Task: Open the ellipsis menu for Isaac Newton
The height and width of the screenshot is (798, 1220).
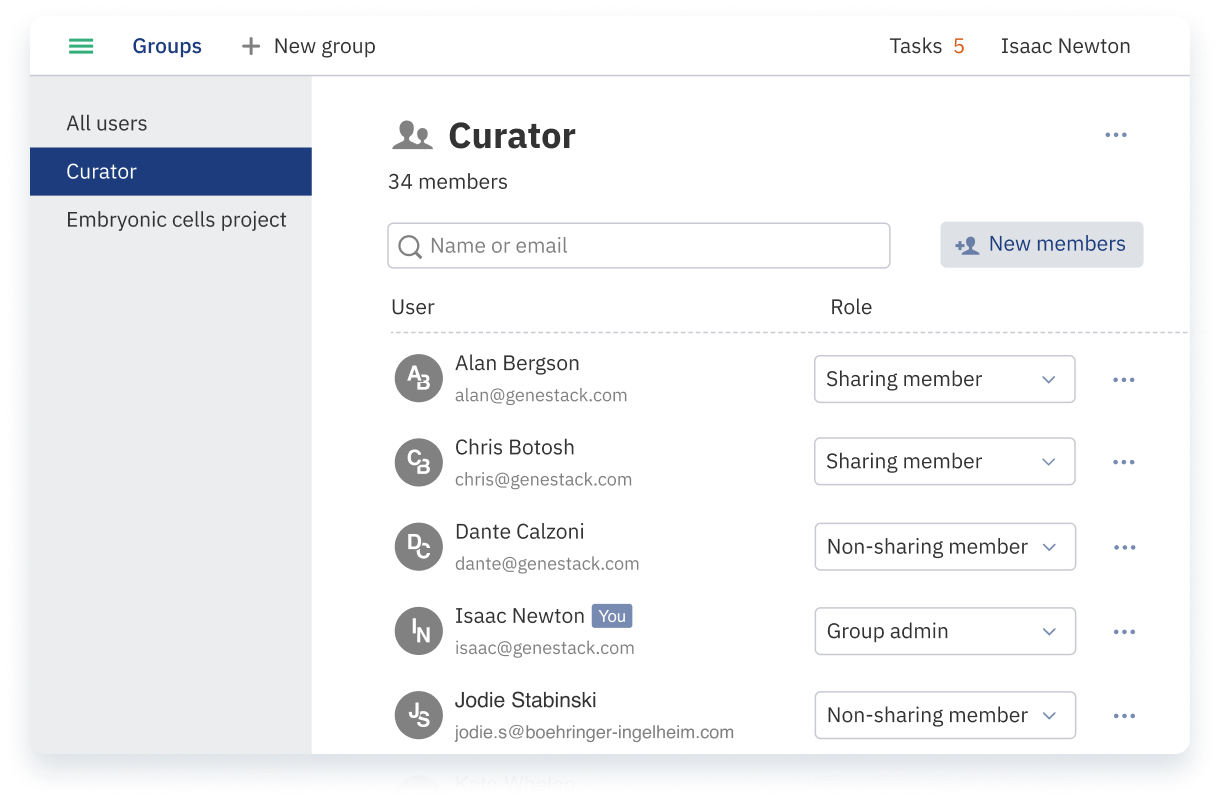Action: click(x=1124, y=631)
